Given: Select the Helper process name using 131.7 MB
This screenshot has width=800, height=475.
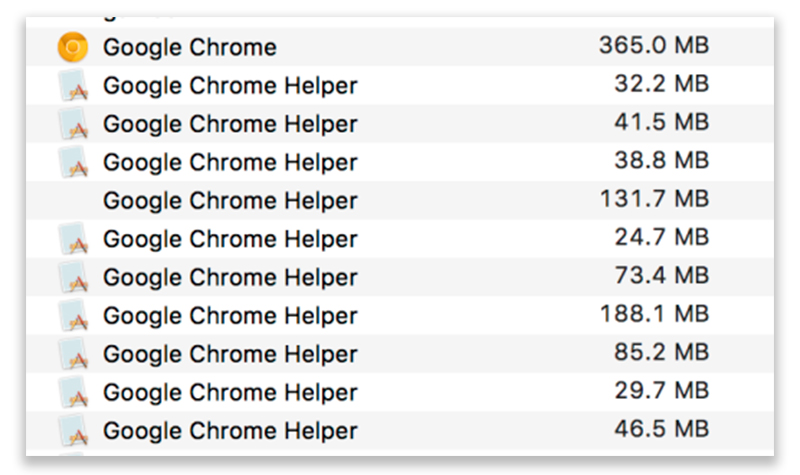Looking at the screenshot, I should [230, 201].
